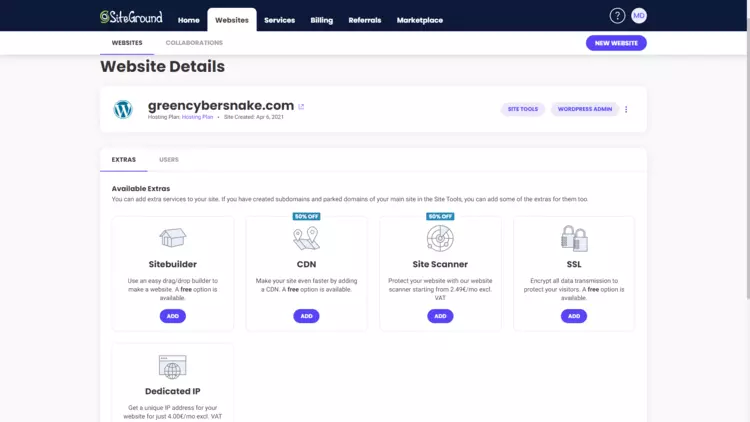The image size is (750, 422).
Task: Click the Site Scanner card title
Action: pyautogui.click(x=440, y=264)
